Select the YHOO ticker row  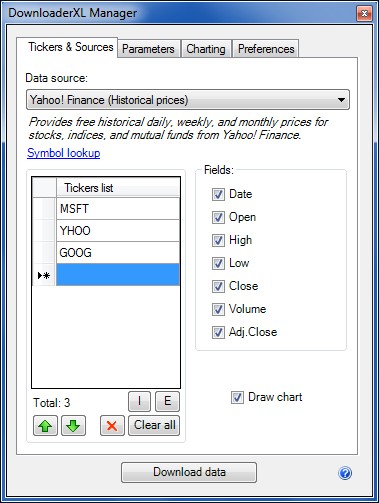[118, 231]
